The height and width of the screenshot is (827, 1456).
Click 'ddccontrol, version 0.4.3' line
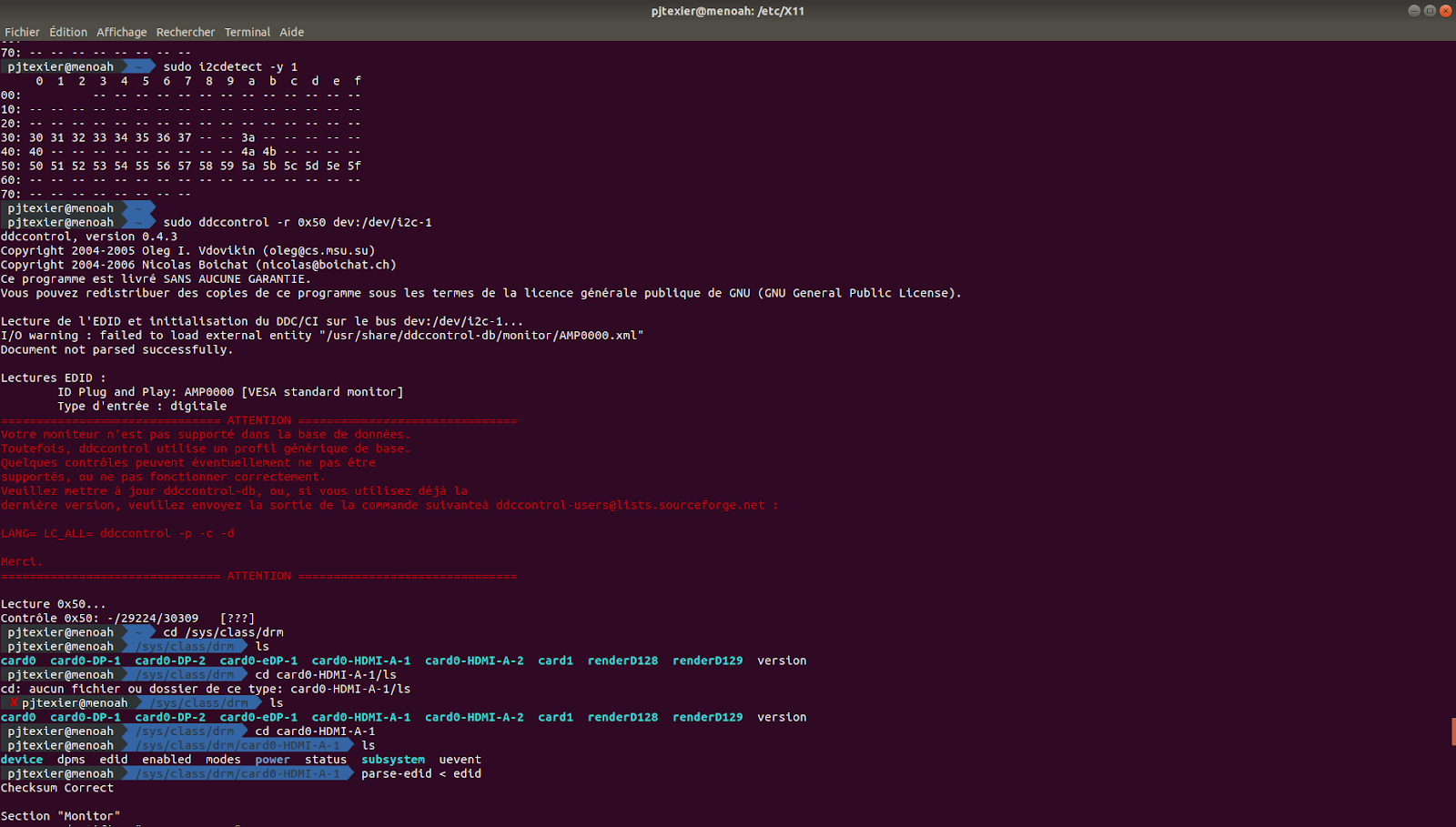[89, 237]
